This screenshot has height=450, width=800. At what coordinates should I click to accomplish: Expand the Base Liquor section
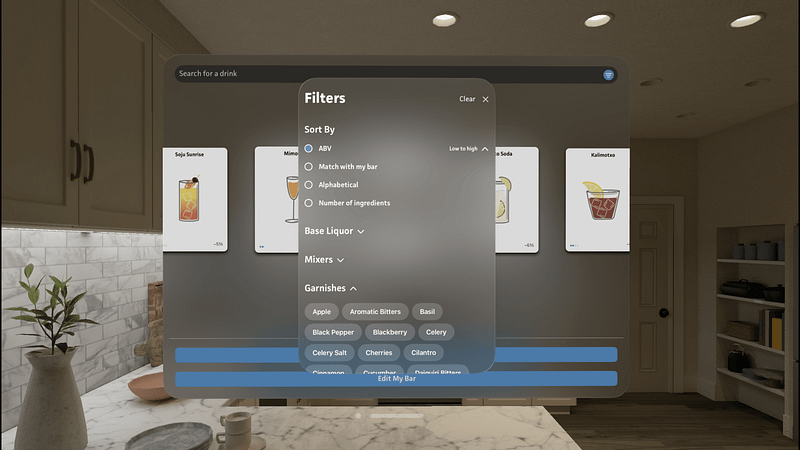coord(334,231)
